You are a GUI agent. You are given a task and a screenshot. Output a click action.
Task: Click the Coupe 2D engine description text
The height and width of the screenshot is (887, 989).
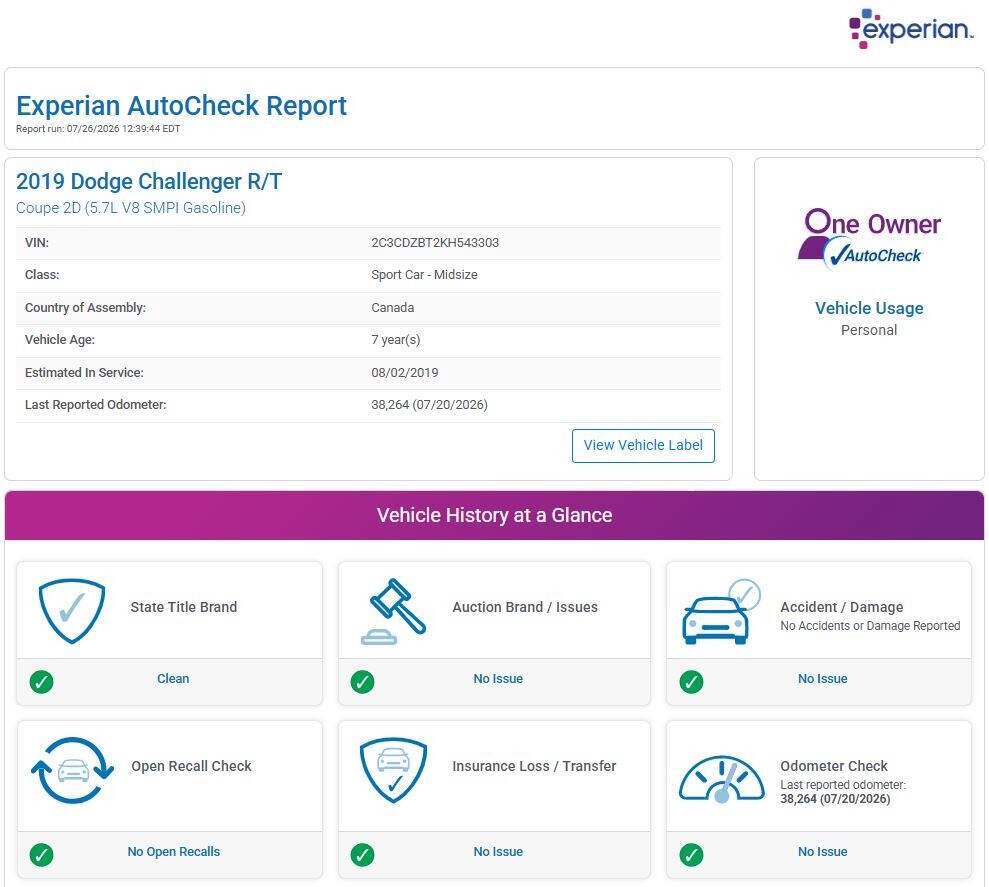(131, 208)
